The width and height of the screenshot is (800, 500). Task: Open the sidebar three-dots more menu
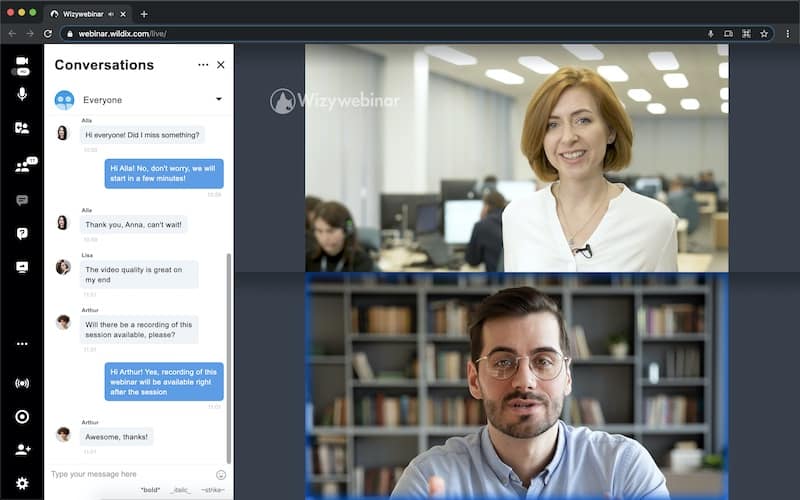point(22,344)
